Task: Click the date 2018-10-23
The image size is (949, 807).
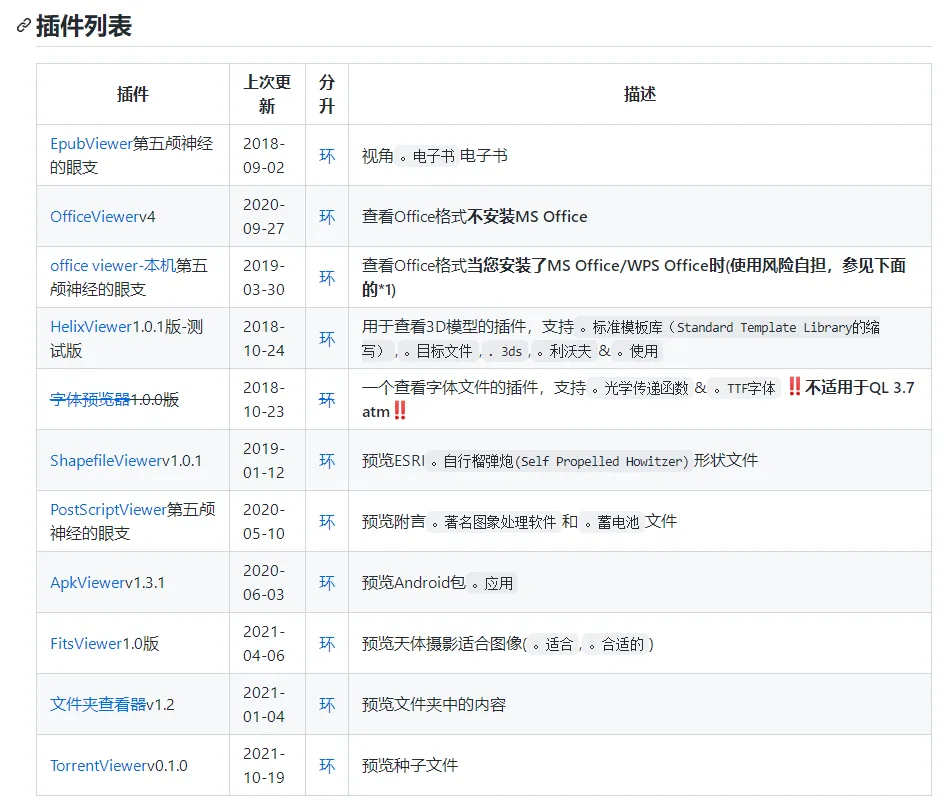Action: [264, 400]
